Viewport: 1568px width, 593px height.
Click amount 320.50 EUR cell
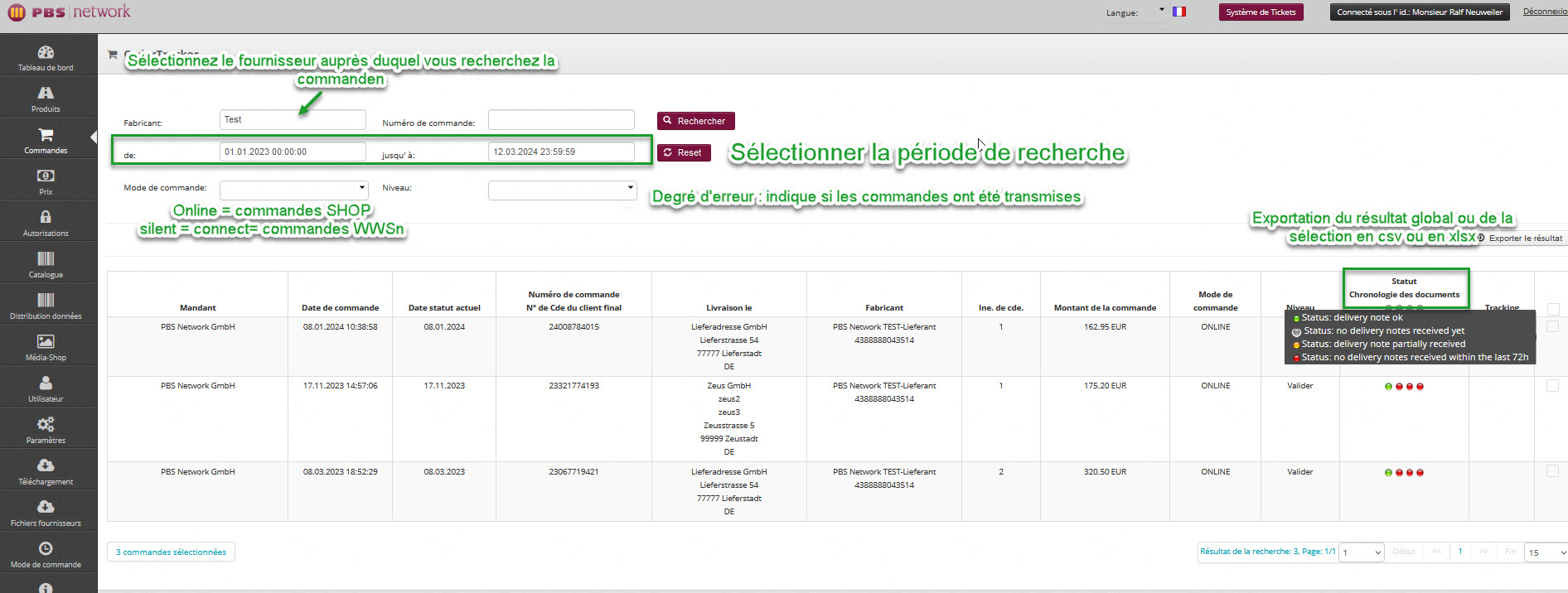1105,472
